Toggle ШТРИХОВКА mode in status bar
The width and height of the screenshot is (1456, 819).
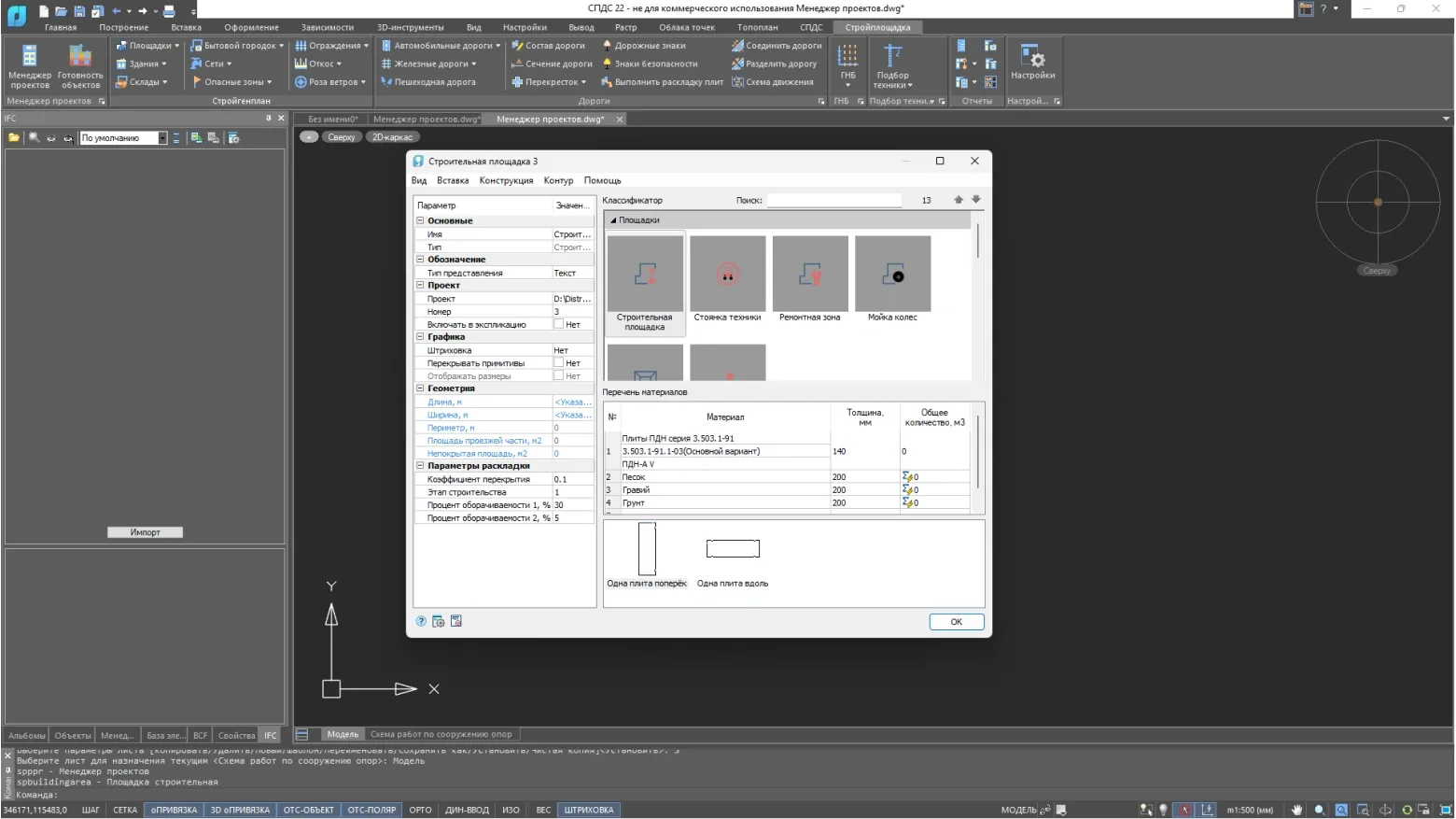[x=589, y=810]
